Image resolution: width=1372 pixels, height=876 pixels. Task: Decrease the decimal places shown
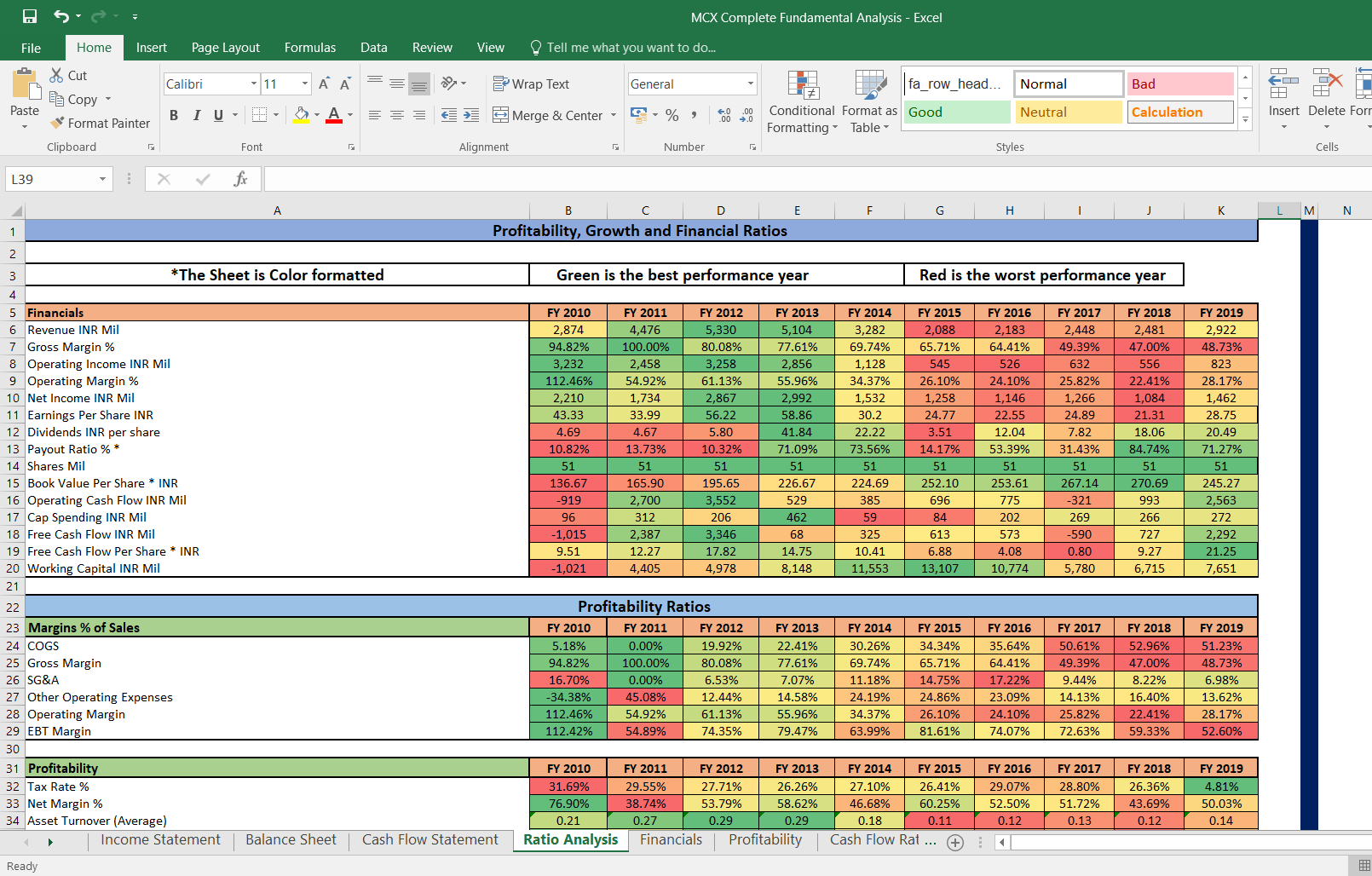click(x=746, y=115)
